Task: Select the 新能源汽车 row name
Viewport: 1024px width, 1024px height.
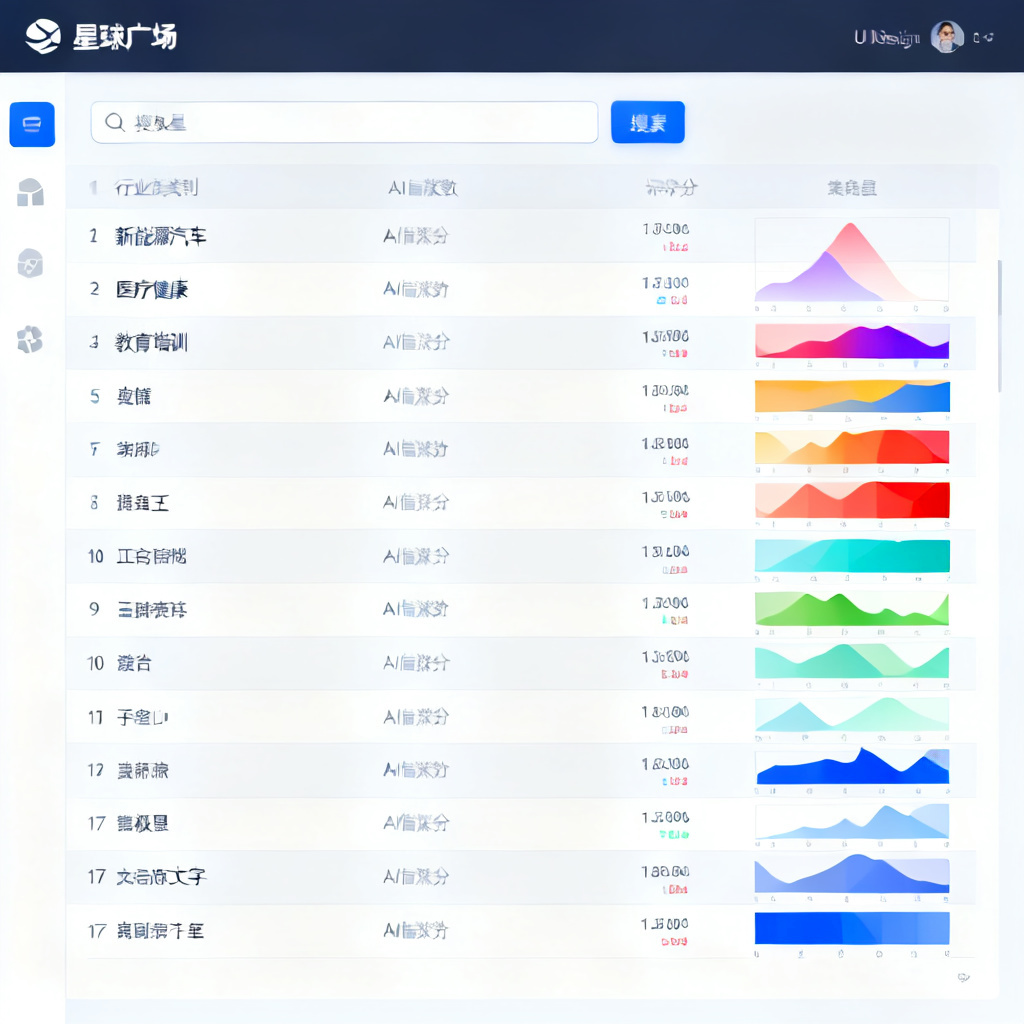Action: tap(161, 236)
